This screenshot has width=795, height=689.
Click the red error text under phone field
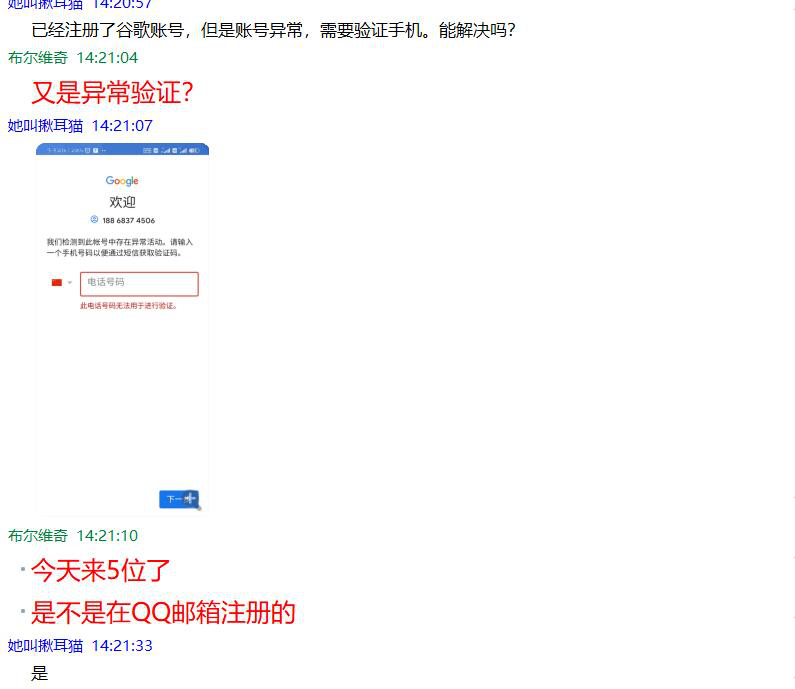click(128, 306)
